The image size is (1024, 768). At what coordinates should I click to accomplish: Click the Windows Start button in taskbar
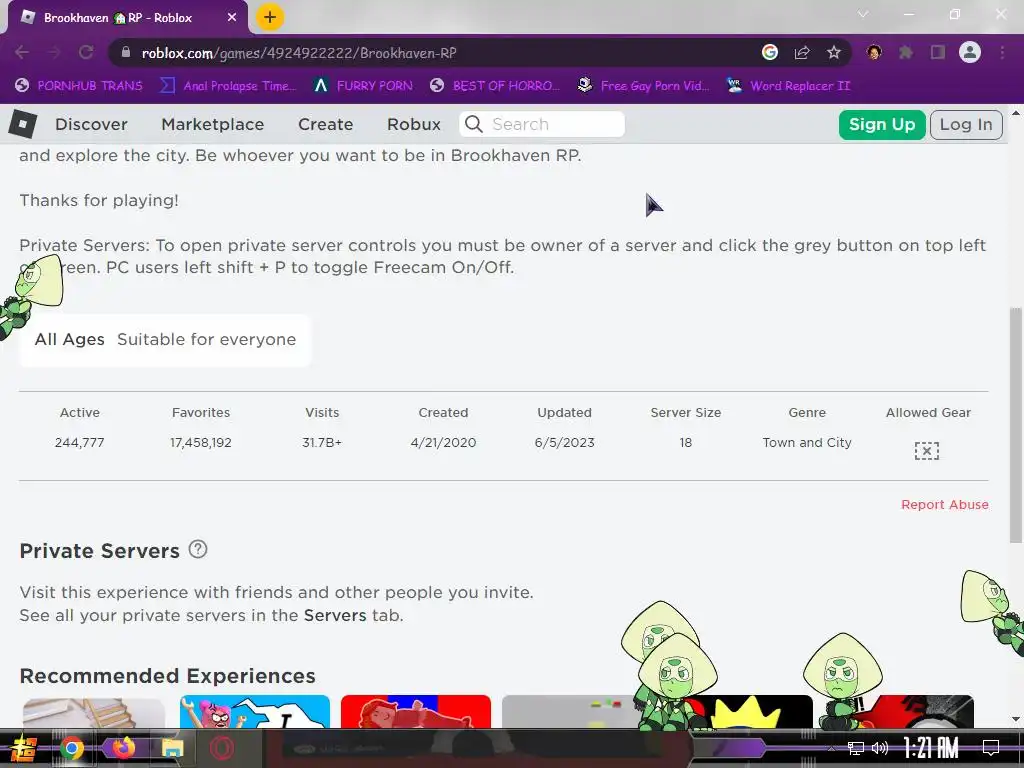(x=24, y=748)
